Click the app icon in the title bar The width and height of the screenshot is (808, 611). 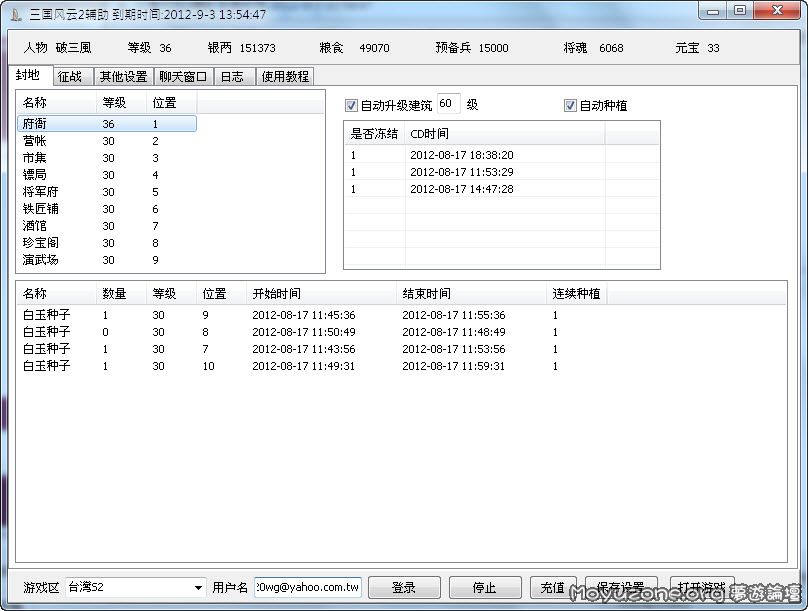click(17, 14)
